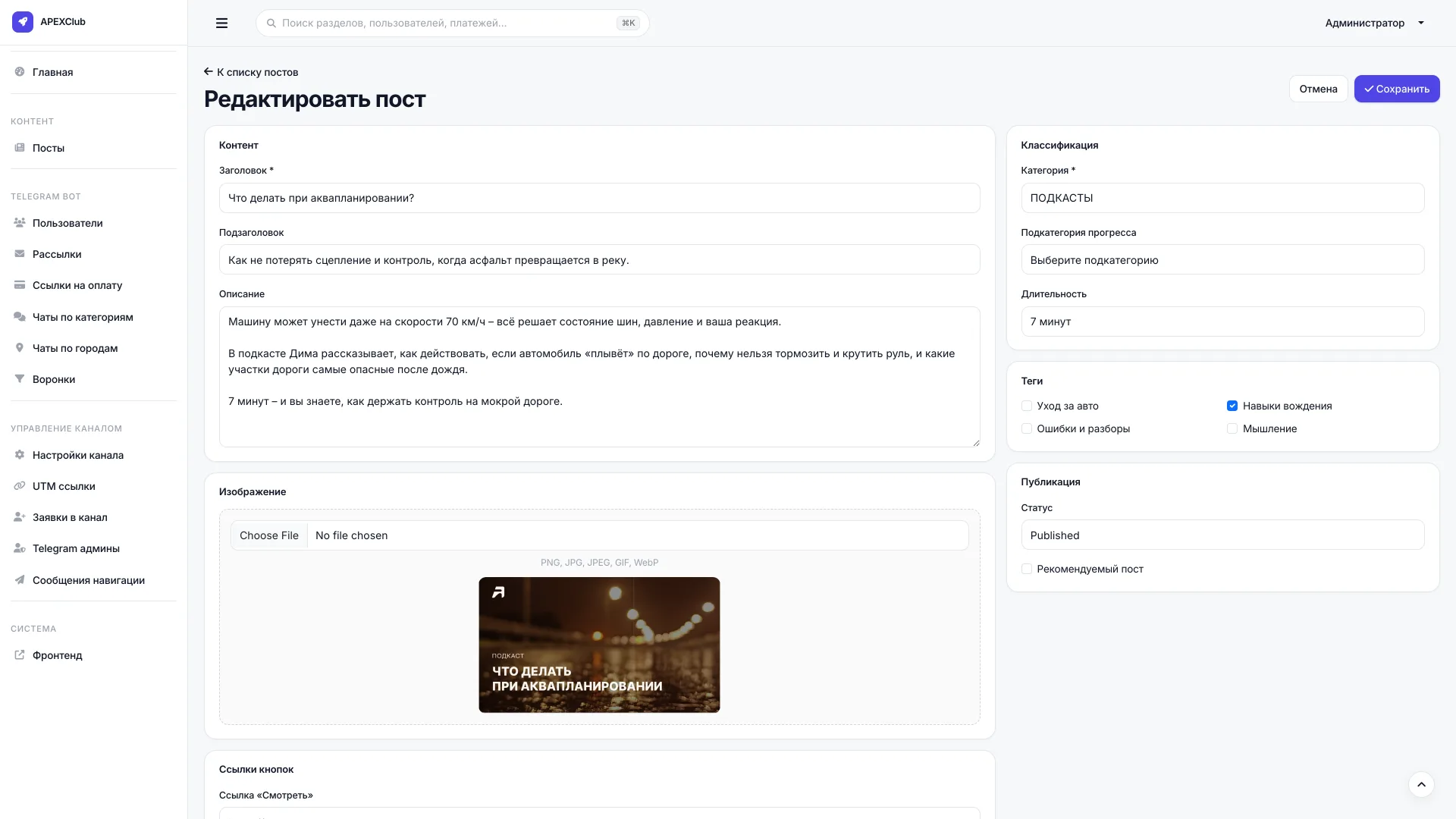Click the Пользователи users icon
The width and height of the screenshot is (1456, 819).
(20, 223)
